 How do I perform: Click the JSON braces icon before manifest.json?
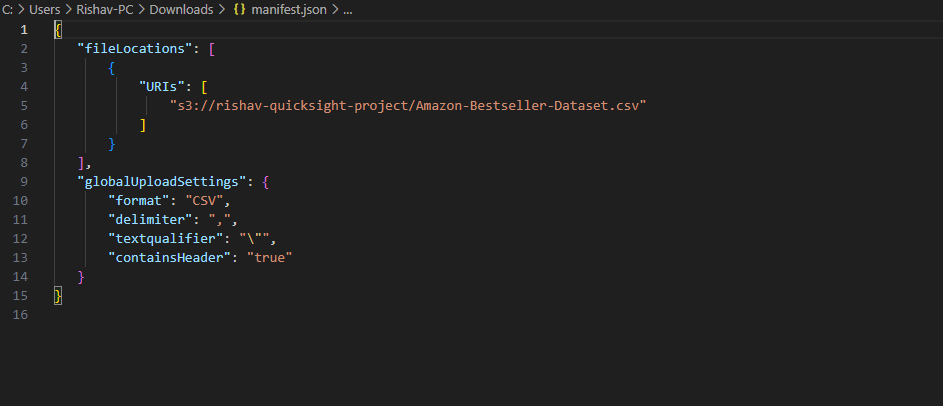pos(239,10)
